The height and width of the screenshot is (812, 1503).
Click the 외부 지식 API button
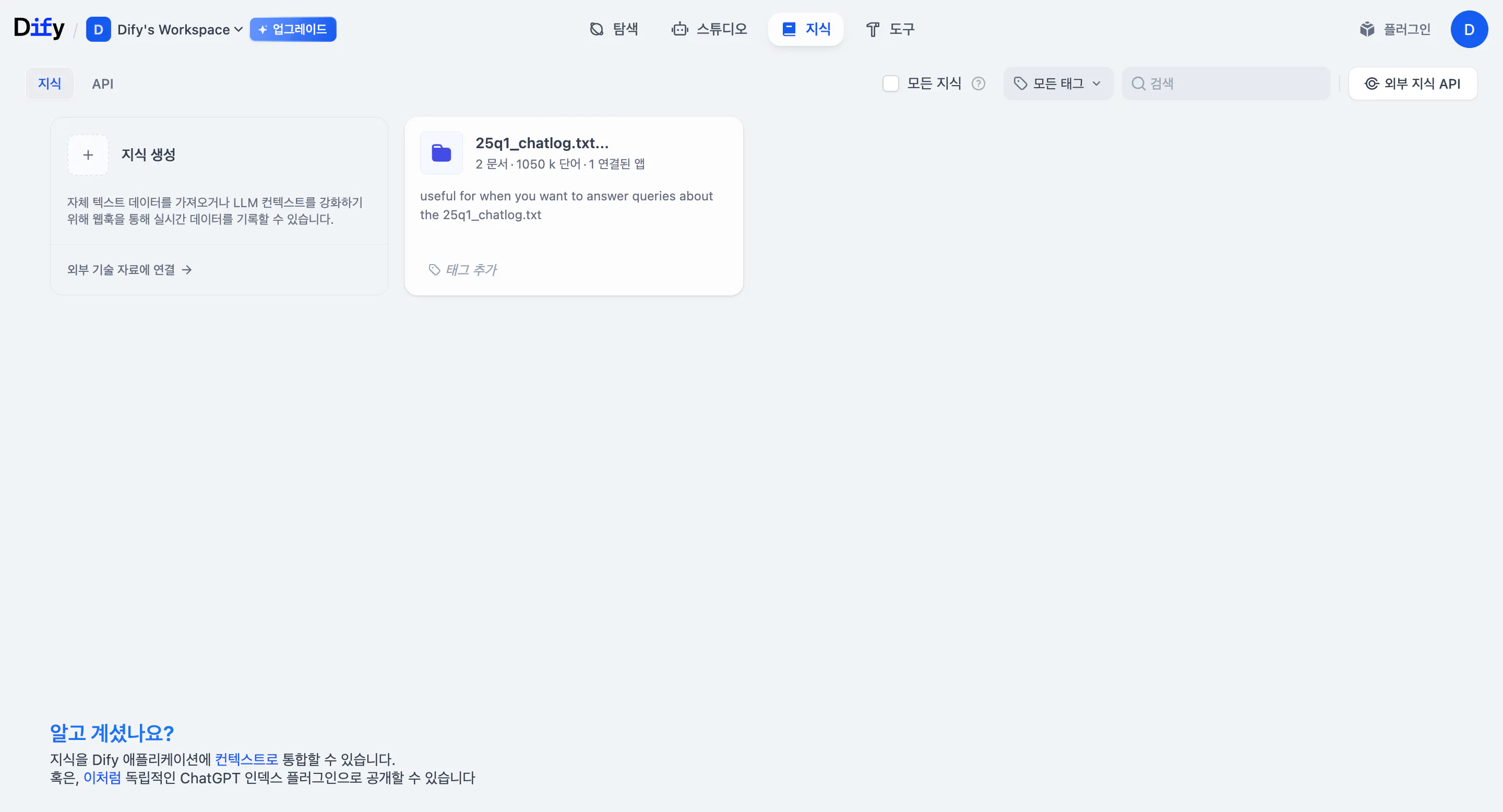[x=1413, y=83]
